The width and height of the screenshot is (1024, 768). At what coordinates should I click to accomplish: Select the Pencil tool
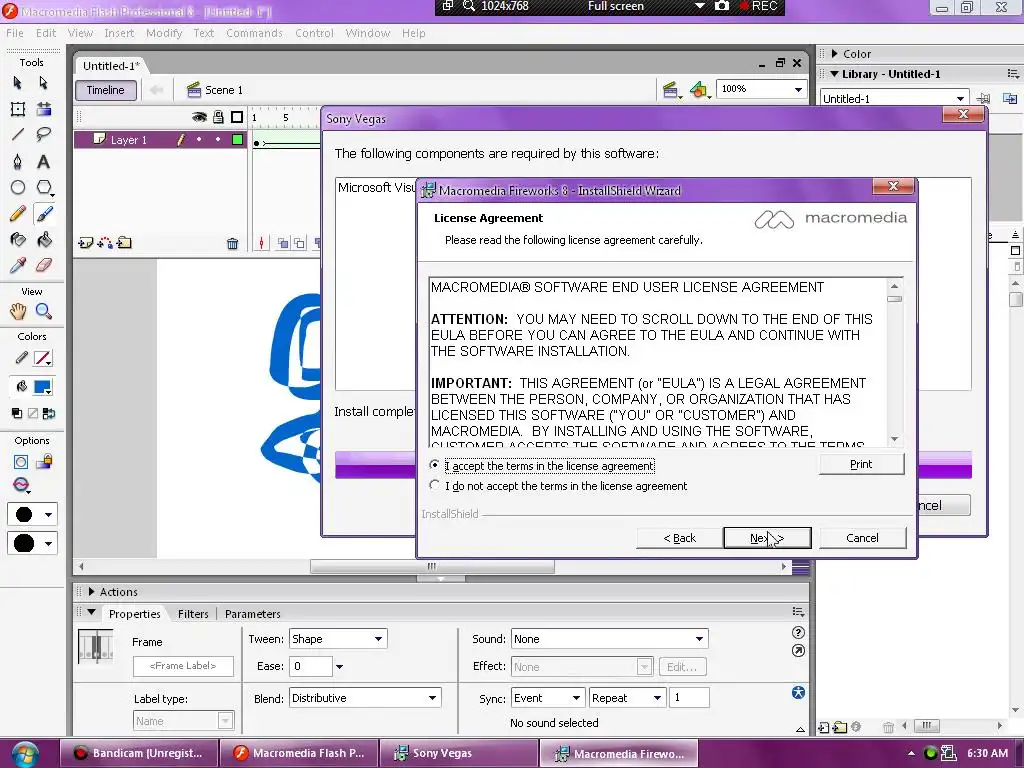click(x=18, y=214)
